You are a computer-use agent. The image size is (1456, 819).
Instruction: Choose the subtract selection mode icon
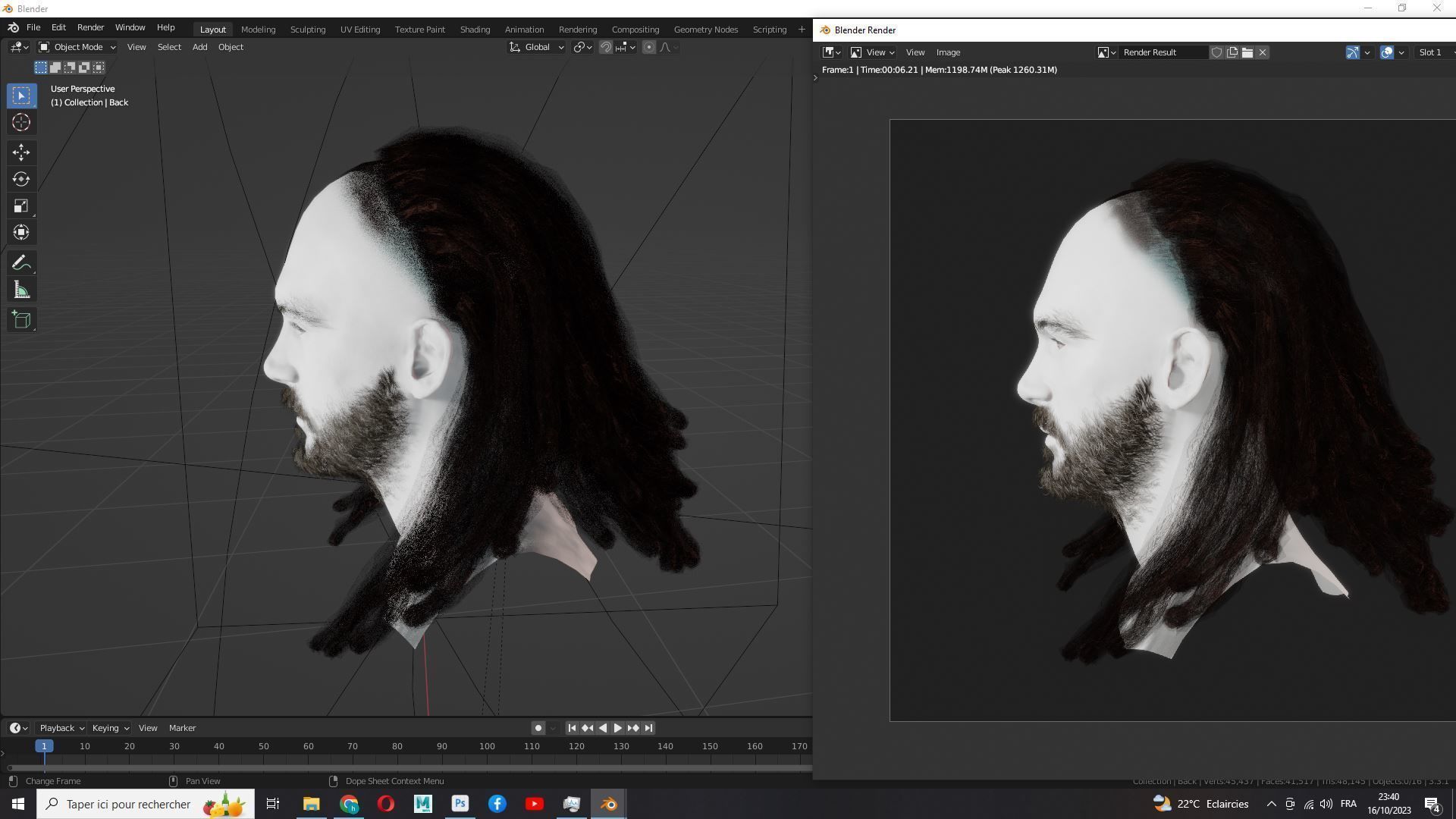coord(70,67)
